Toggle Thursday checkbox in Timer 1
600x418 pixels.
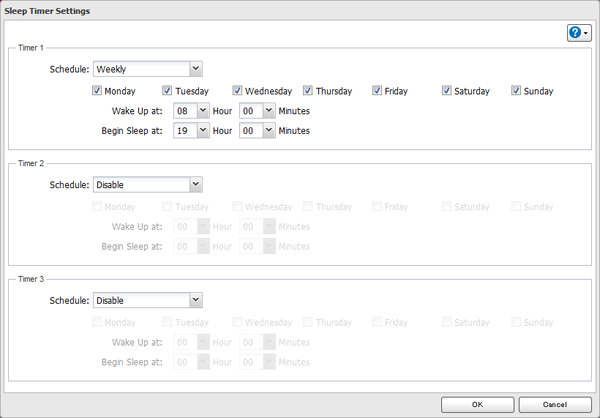(308, 91)
